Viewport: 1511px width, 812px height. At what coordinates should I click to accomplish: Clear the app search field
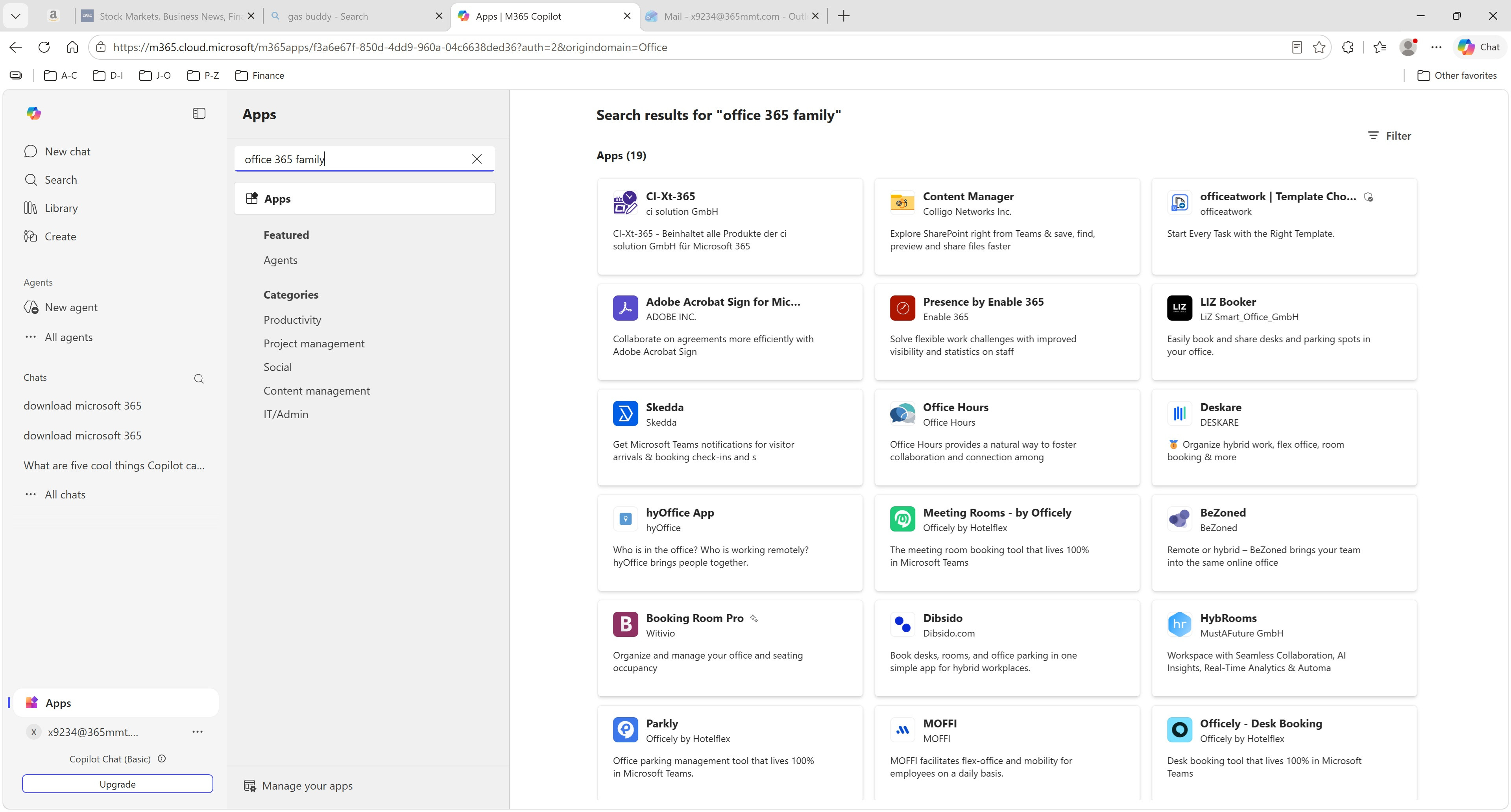(477, 159)
